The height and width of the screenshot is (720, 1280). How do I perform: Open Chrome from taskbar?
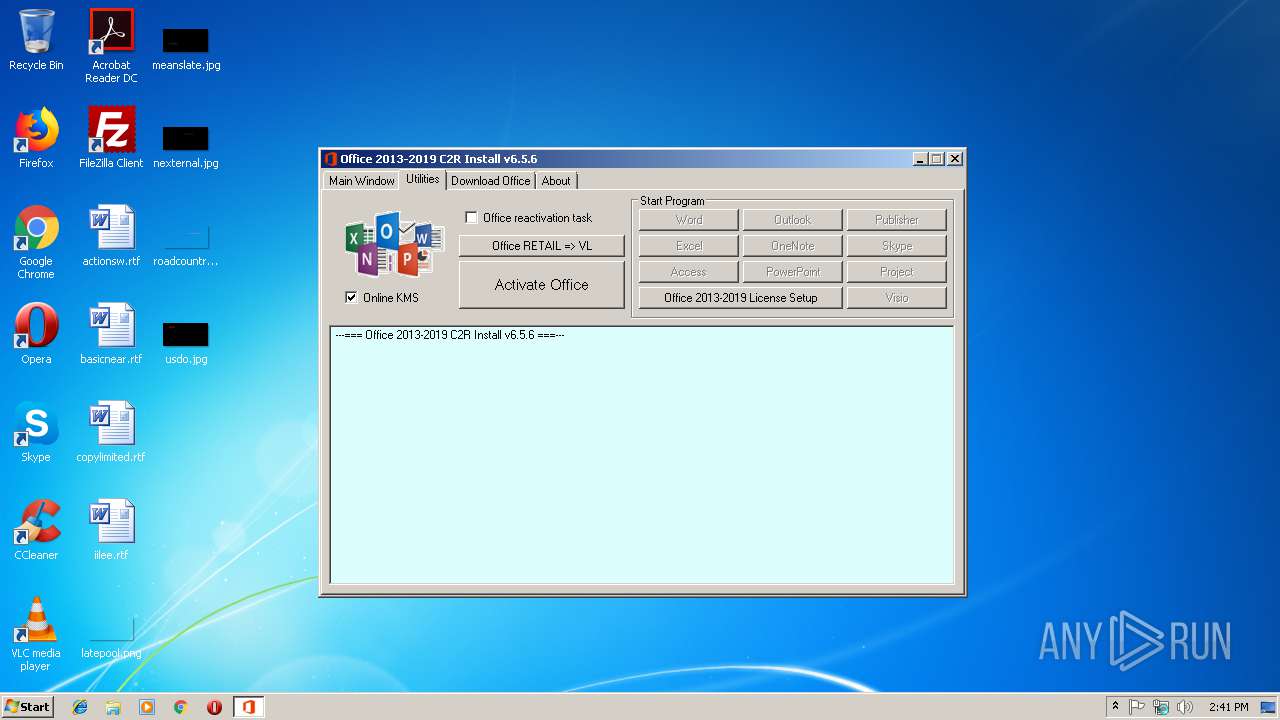pos(181,707)
